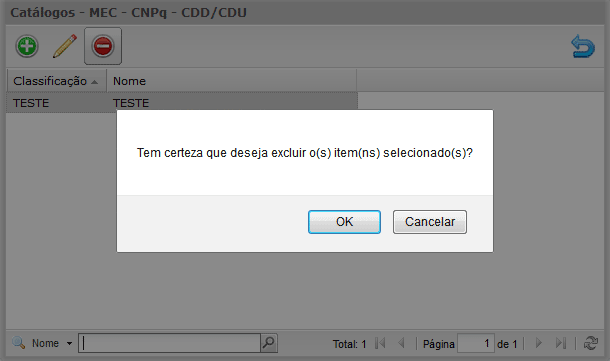Click the red delete record icon
610x361 pixels.
(103, 46)
